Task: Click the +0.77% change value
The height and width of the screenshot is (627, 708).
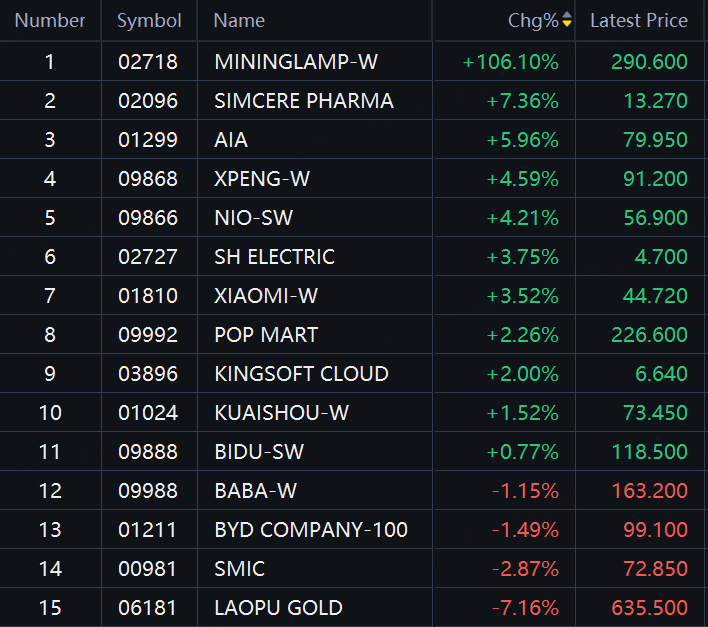Action: pyautogui.click(x=522, y=452)
